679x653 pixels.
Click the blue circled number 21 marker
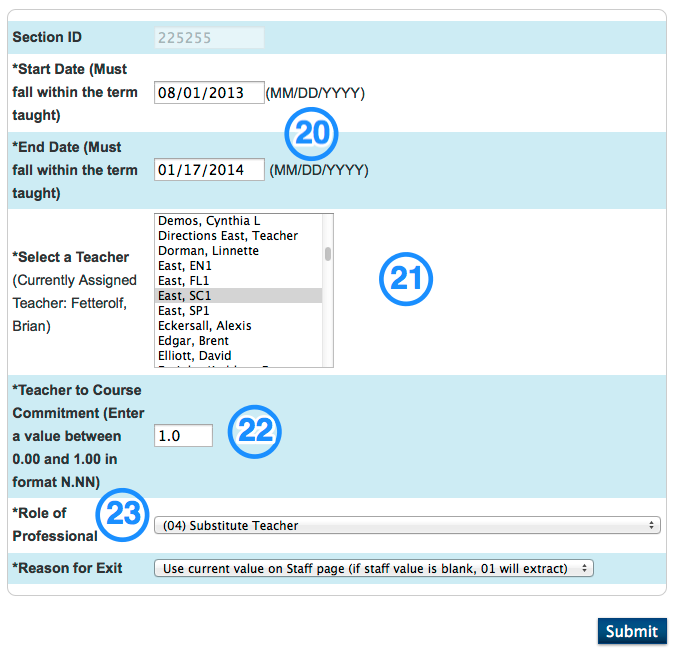click(405, 280)
